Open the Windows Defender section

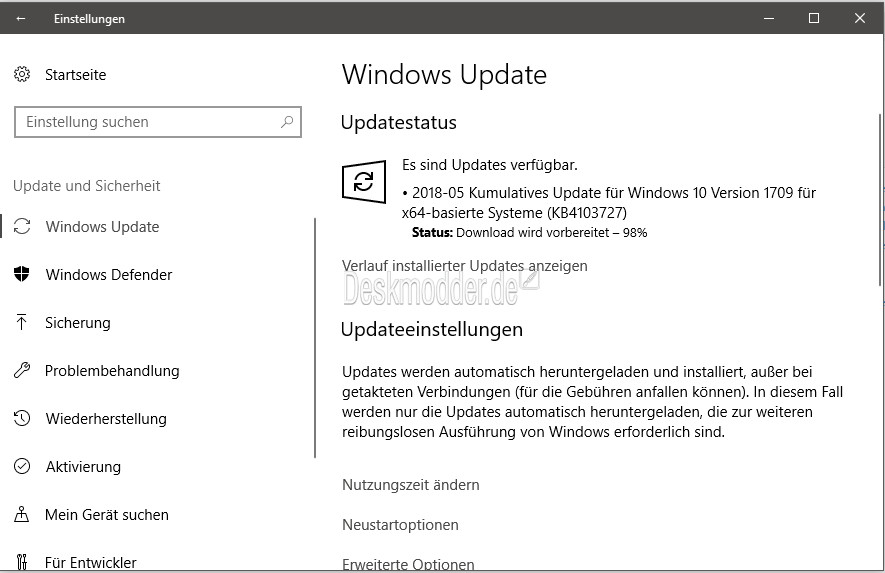109,274
